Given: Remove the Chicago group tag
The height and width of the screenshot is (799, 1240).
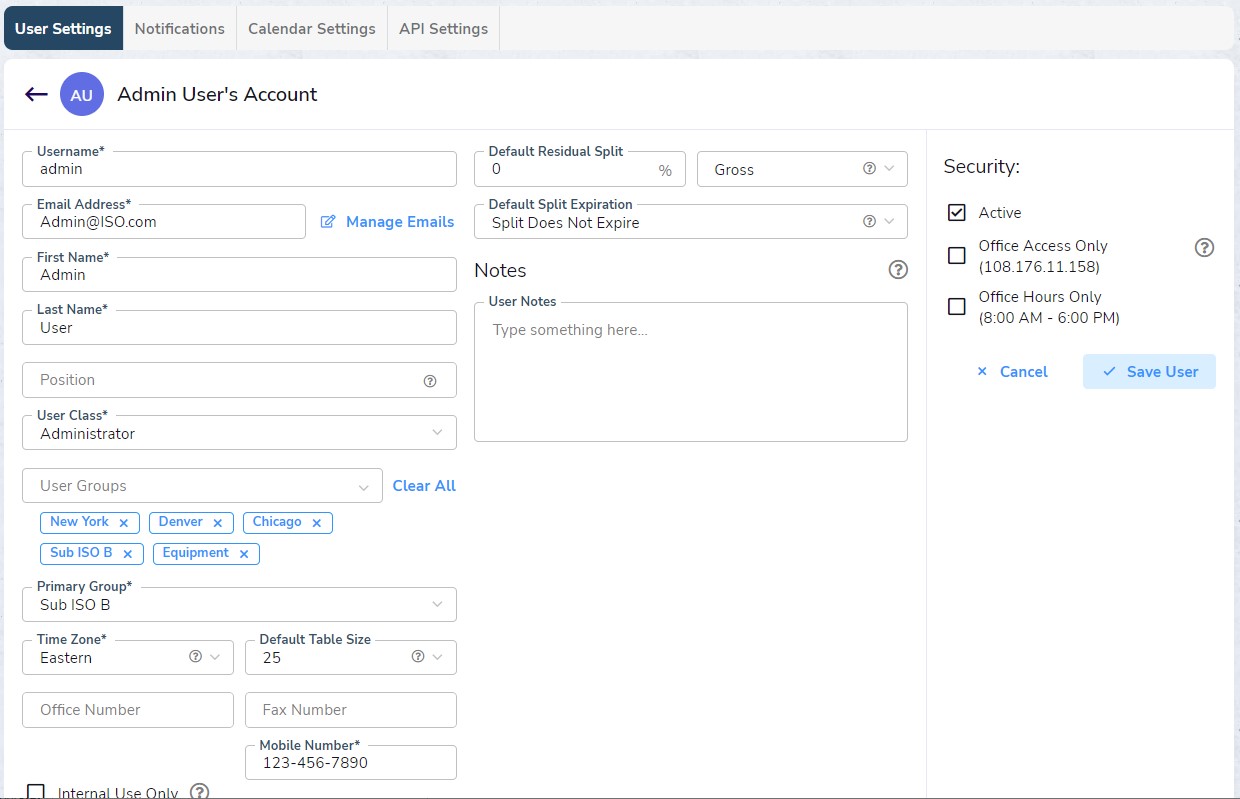Looking at the screenshot, I should pos(316,523).
